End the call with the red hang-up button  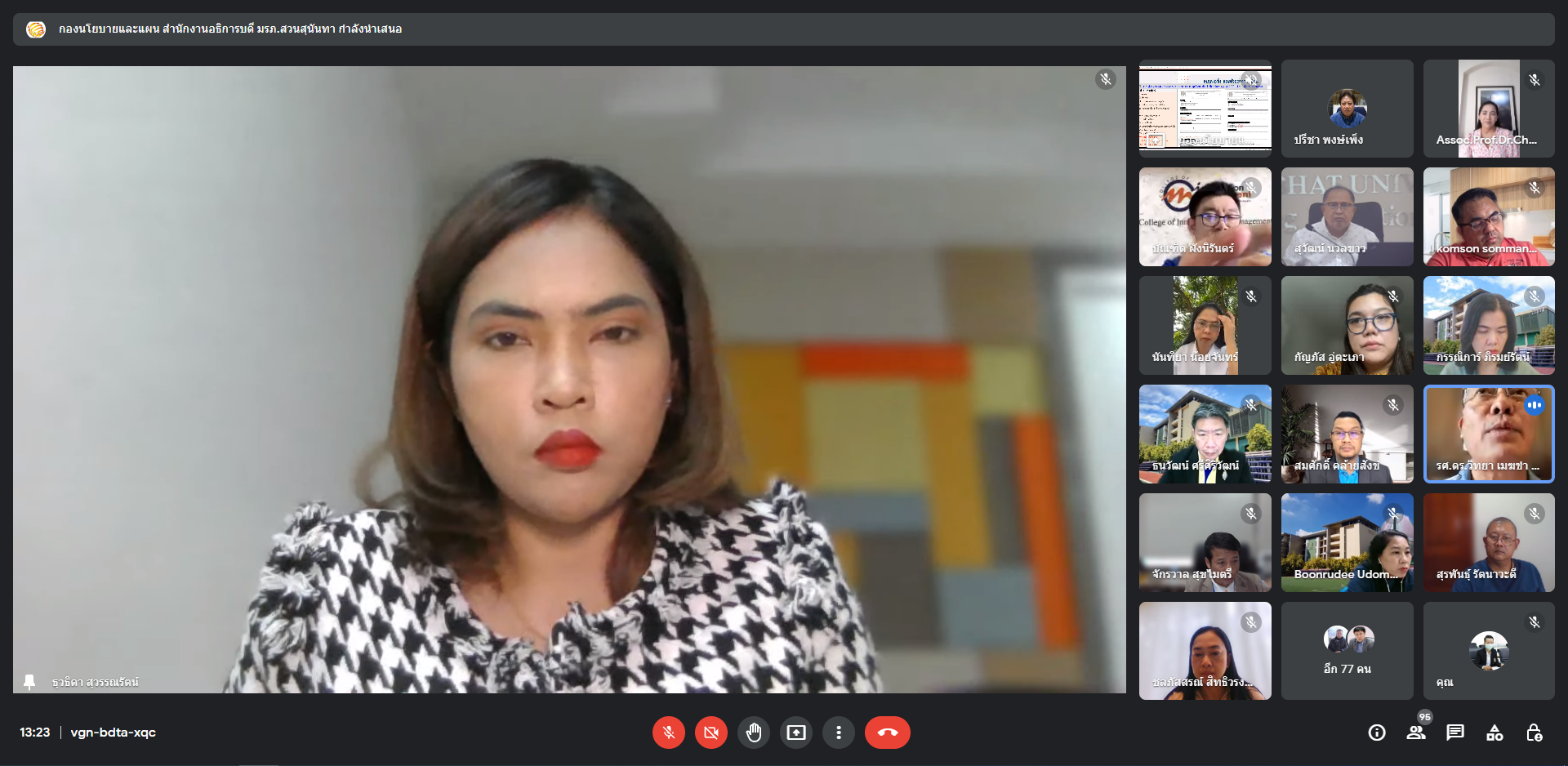887,733
